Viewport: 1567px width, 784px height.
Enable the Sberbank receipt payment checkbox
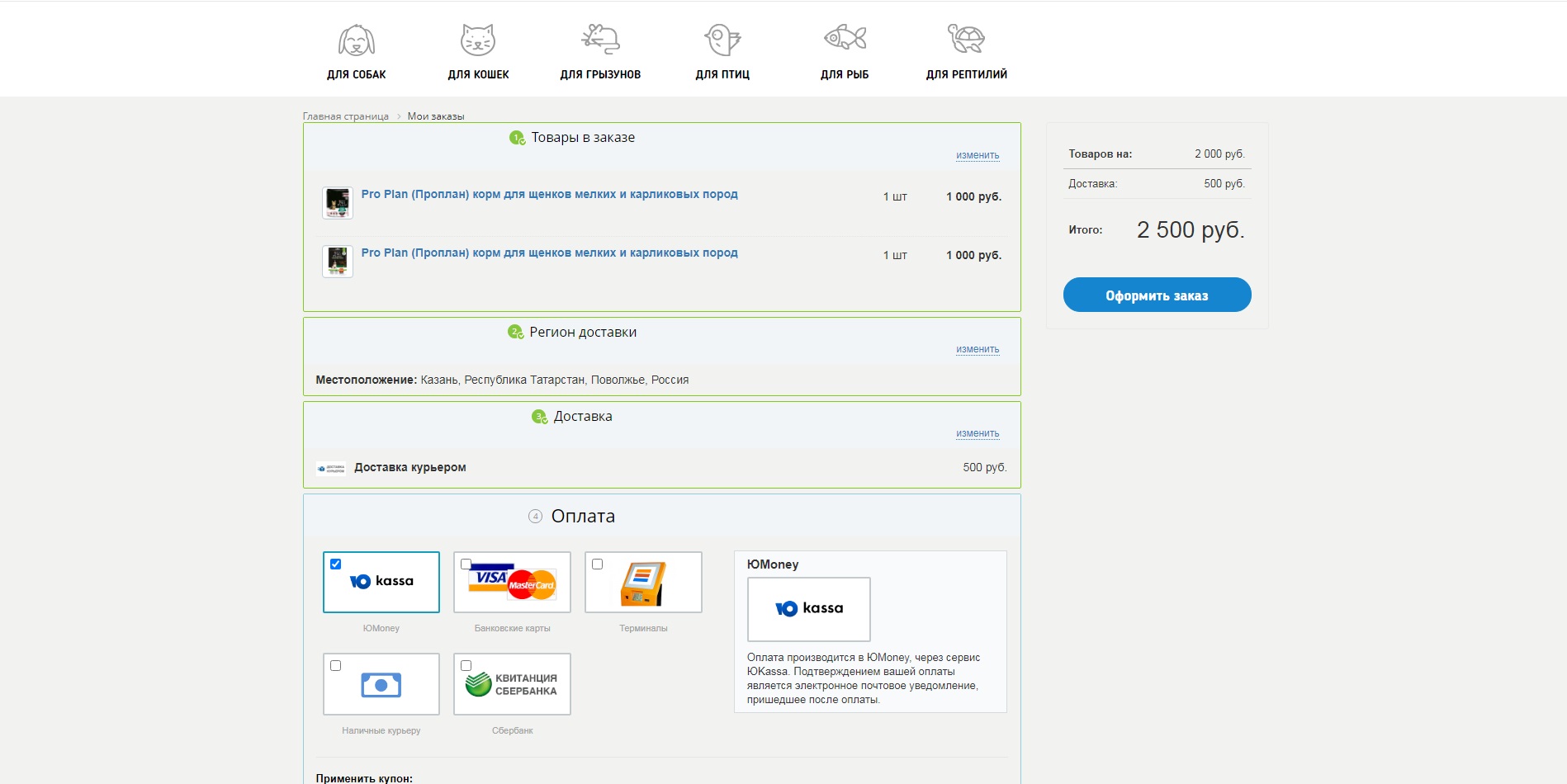coord(466,666)
